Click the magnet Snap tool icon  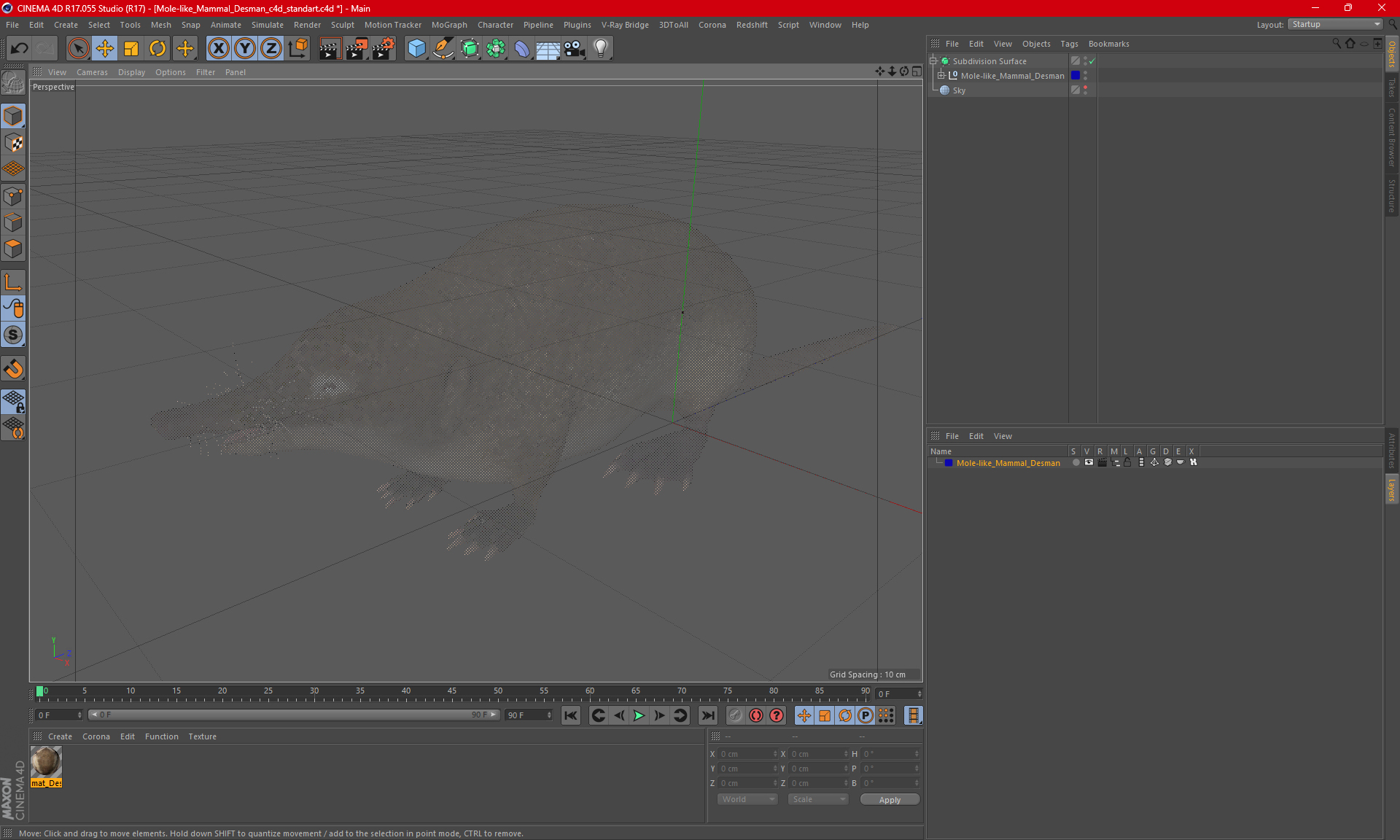[x=13, y=369]
